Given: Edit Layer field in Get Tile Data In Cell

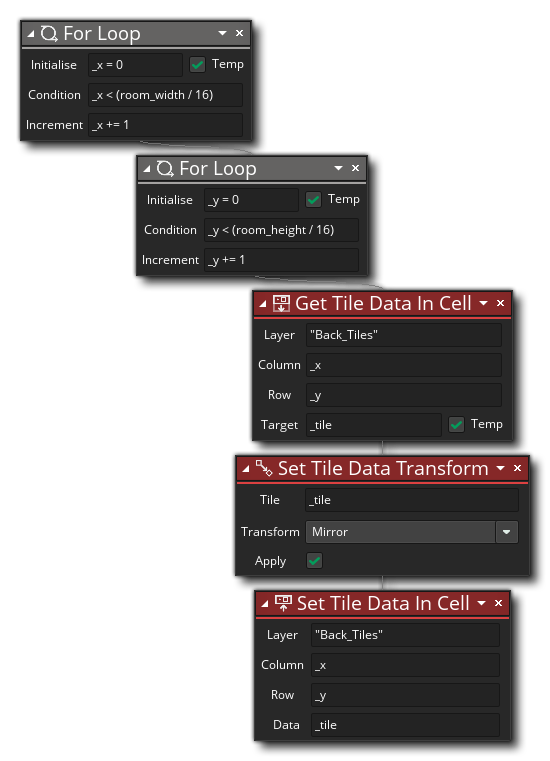Looking at the screenshot, I should pyautogui.click(x=404, y=335).
